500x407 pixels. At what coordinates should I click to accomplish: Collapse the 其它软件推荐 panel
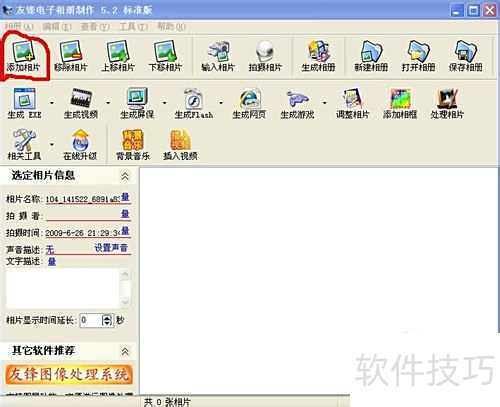click(x=125, y=351)
